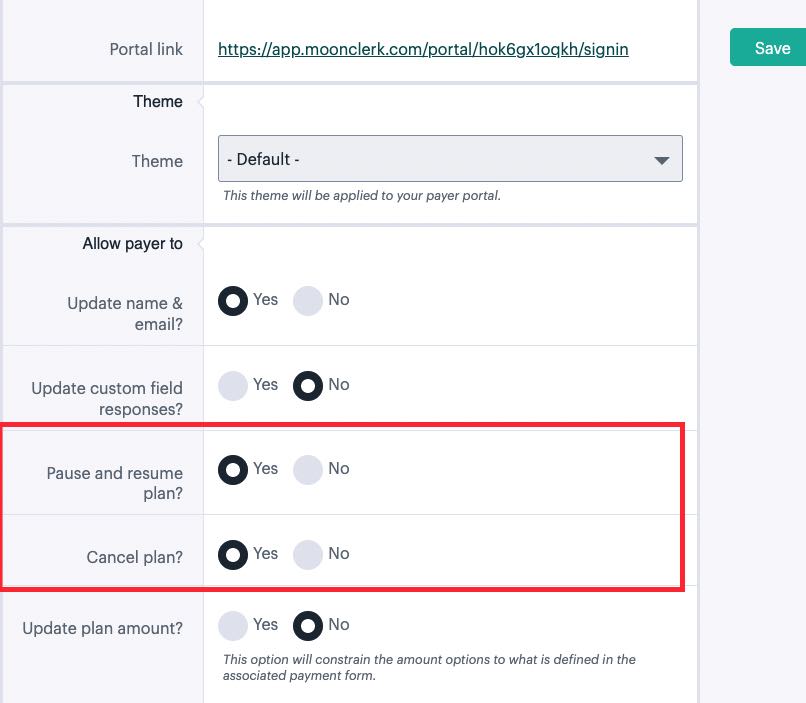806x703 pixels.
Task: Select Yes for Update plan amount
Action: (x=232, y=626)
